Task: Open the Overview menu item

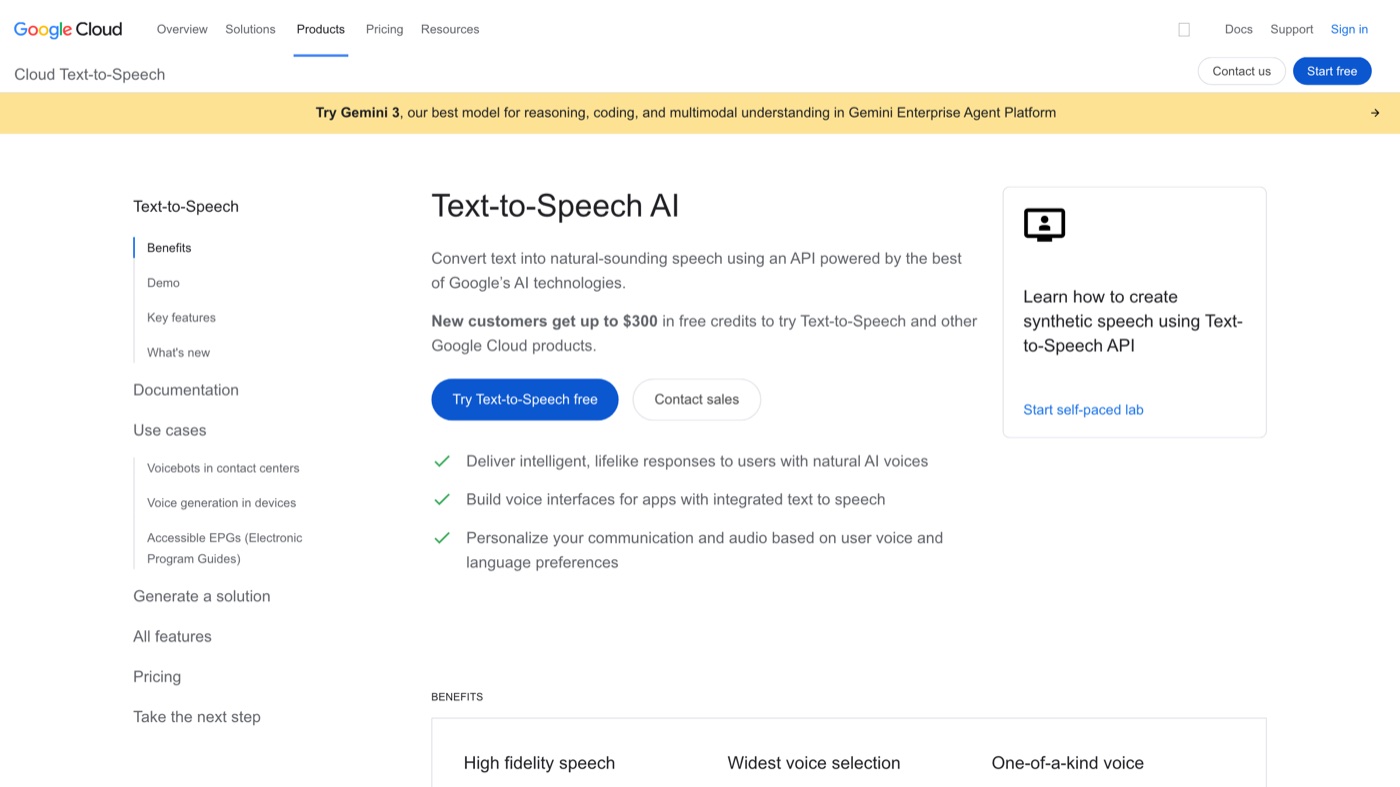Action: point(182,29)
